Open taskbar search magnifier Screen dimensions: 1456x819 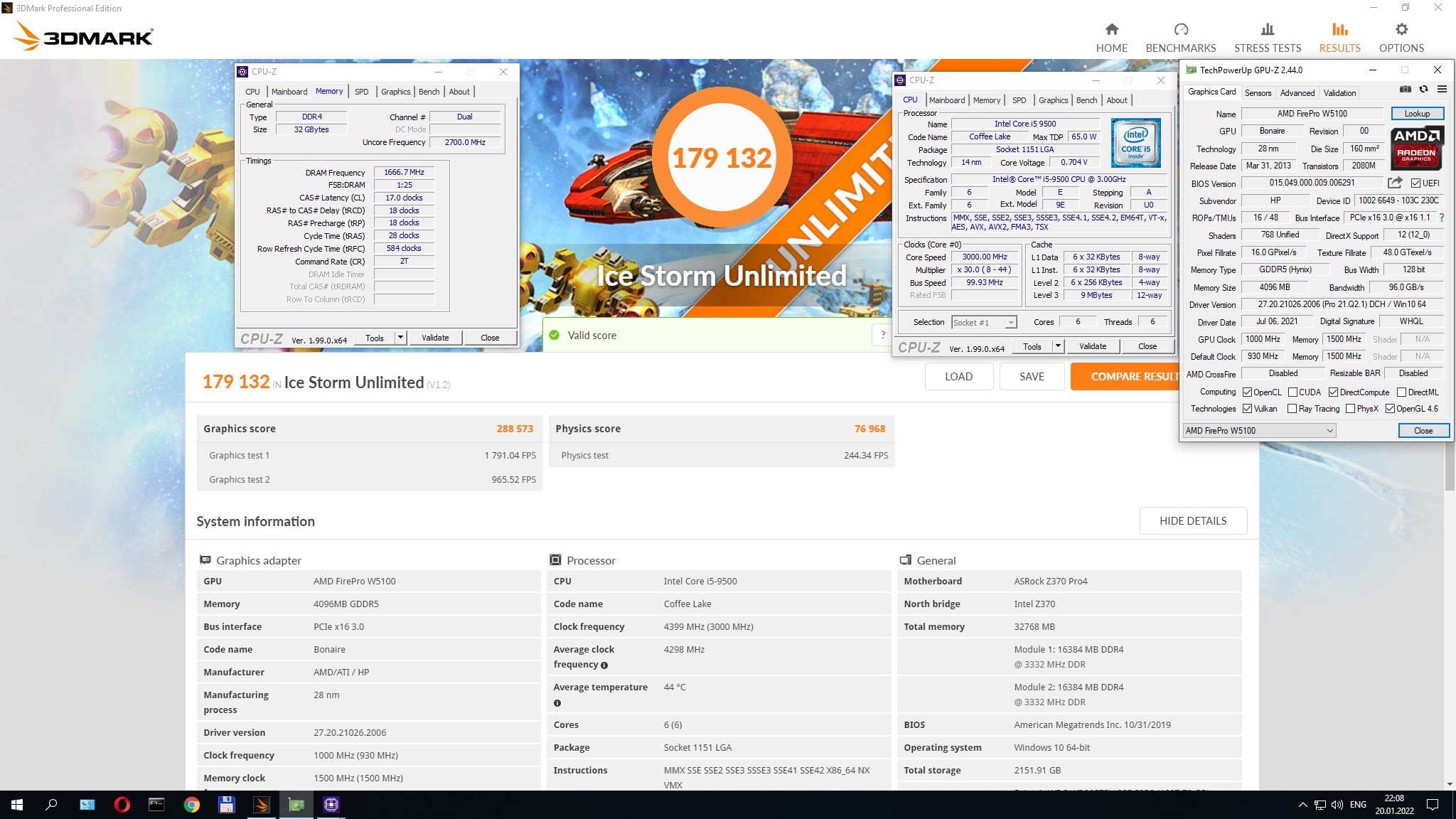51,805
